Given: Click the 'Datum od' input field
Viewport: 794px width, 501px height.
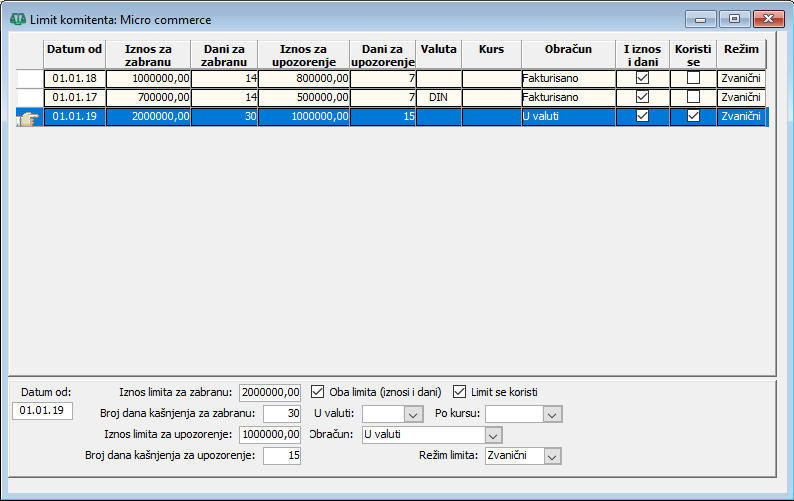Looking at the screenshot, I should (x=42, y=411).
